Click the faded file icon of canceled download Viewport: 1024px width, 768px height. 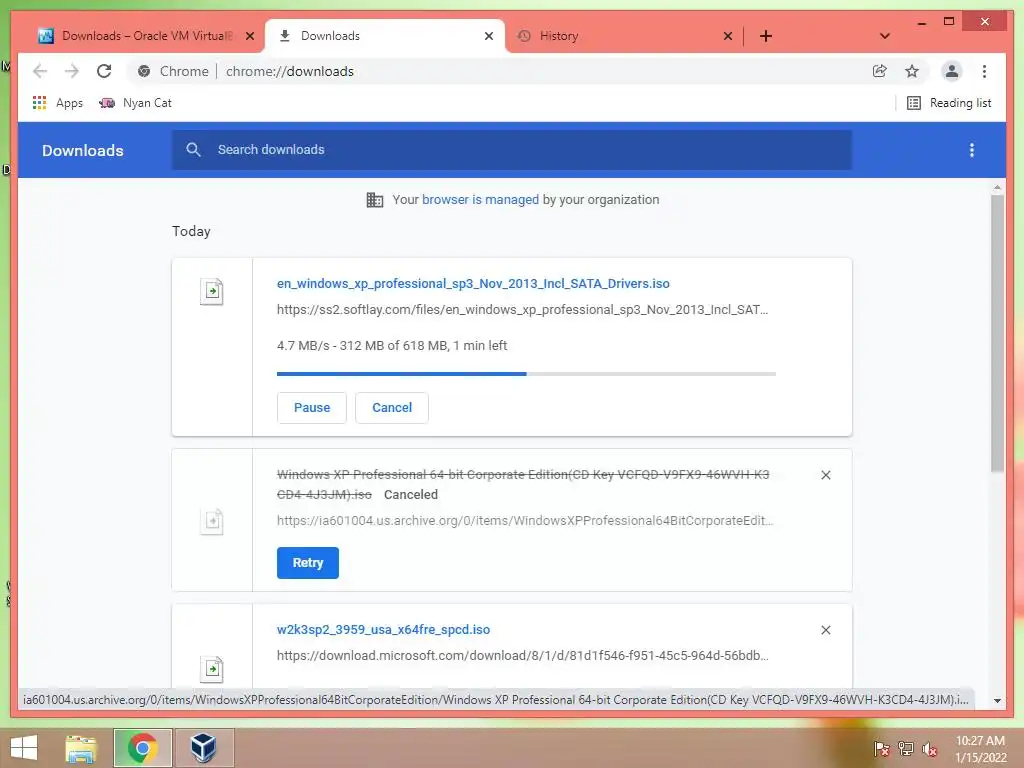tap(212, 521)
